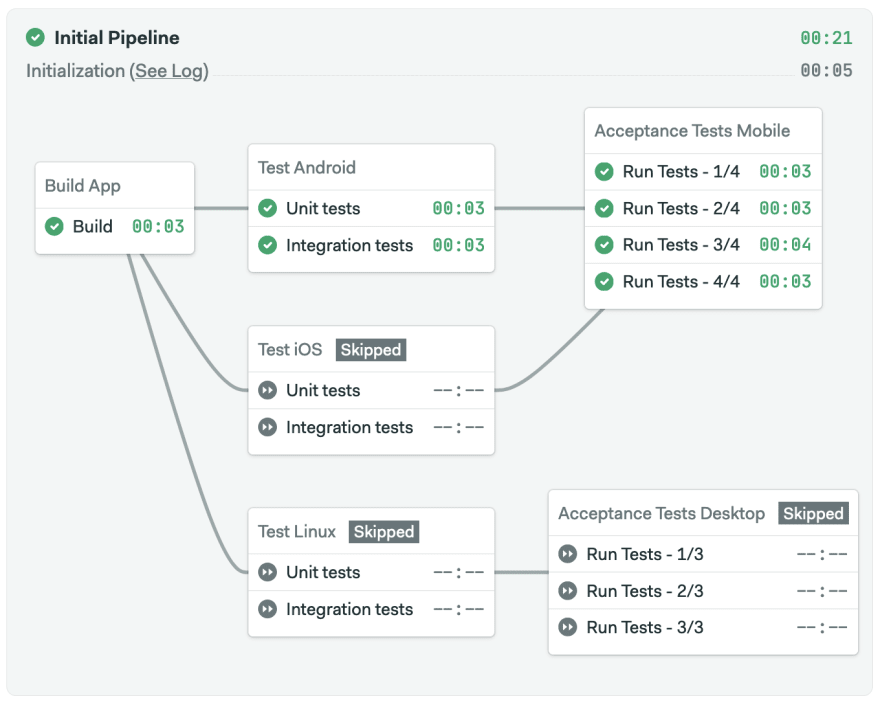Click the Test Linux Integration tests skipped icon

[x=268, y=609]
